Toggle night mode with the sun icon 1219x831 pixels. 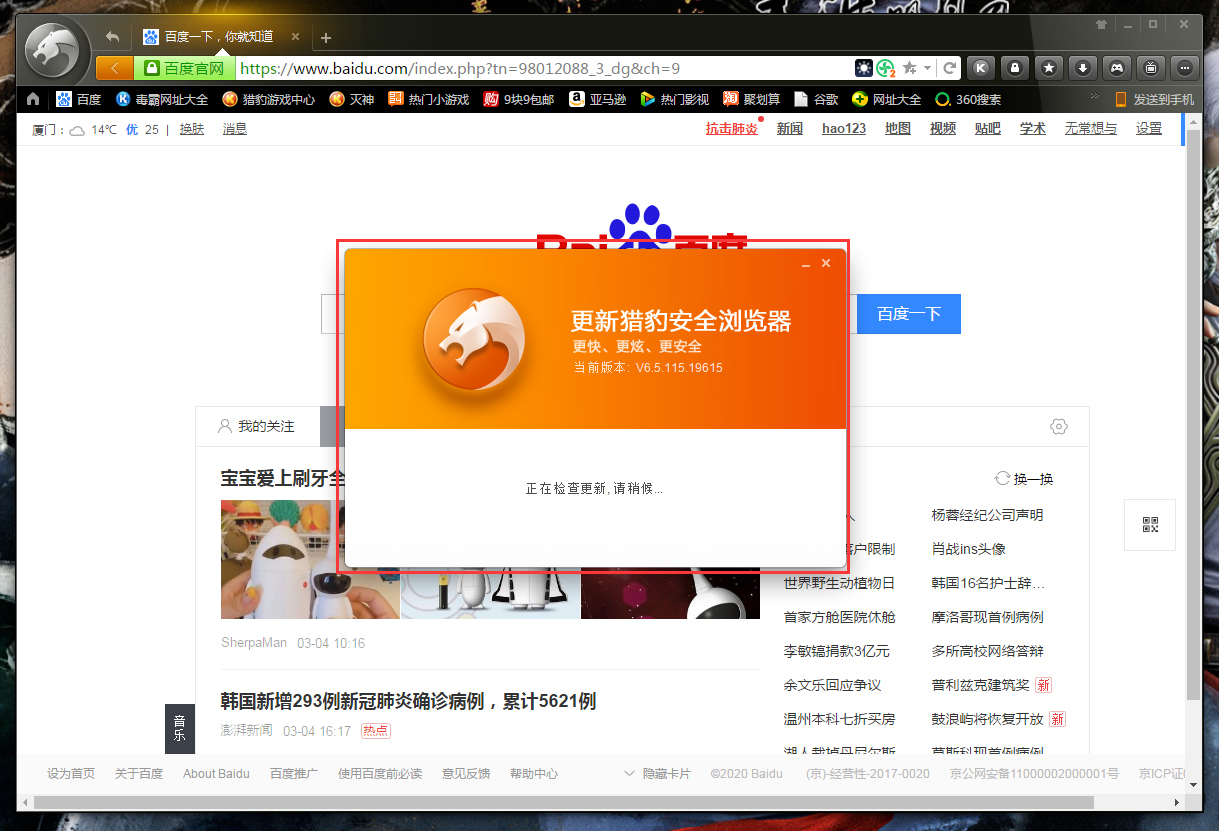[862, 68]
